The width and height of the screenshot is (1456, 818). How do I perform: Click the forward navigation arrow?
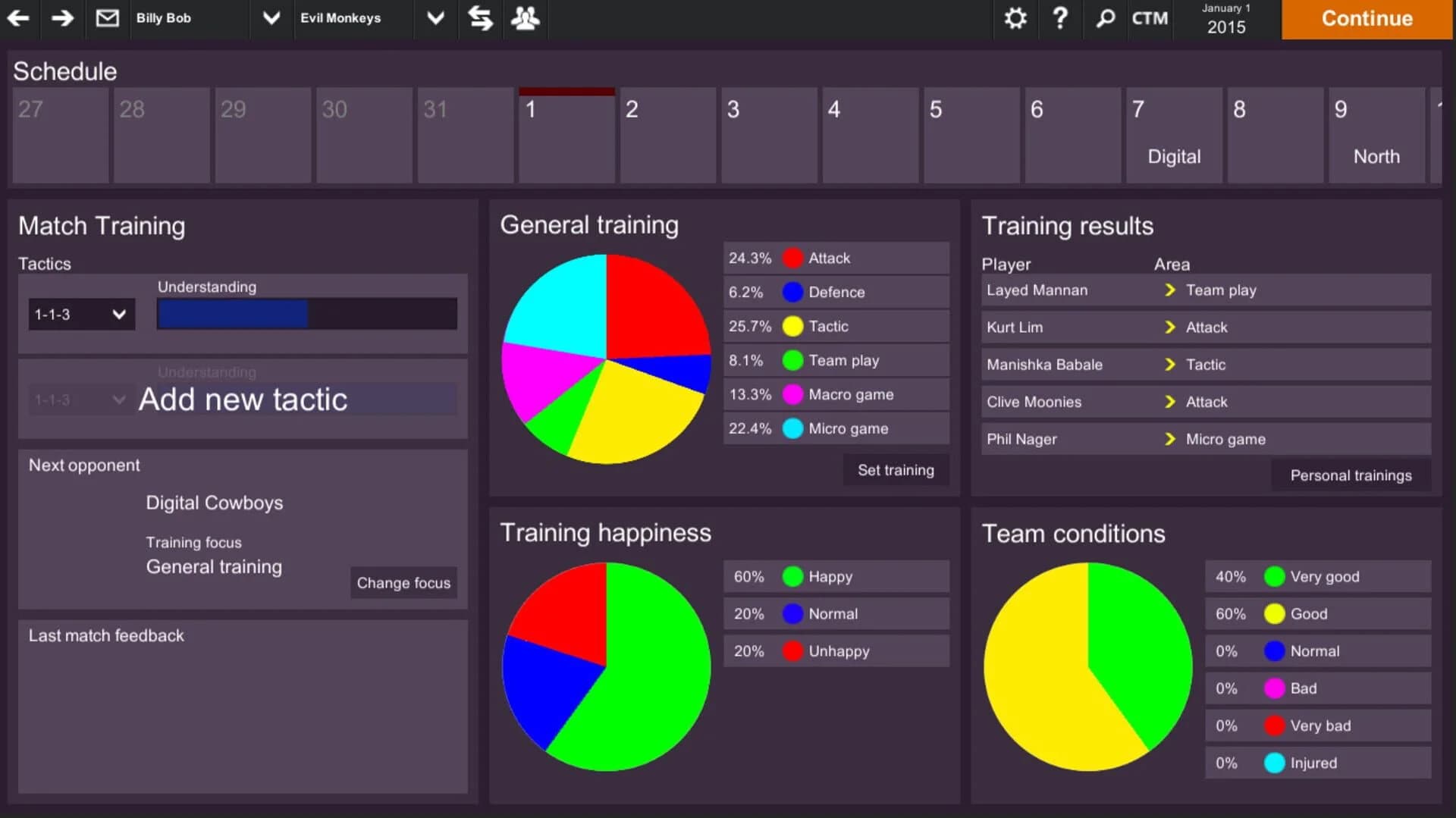coord(61,18)
